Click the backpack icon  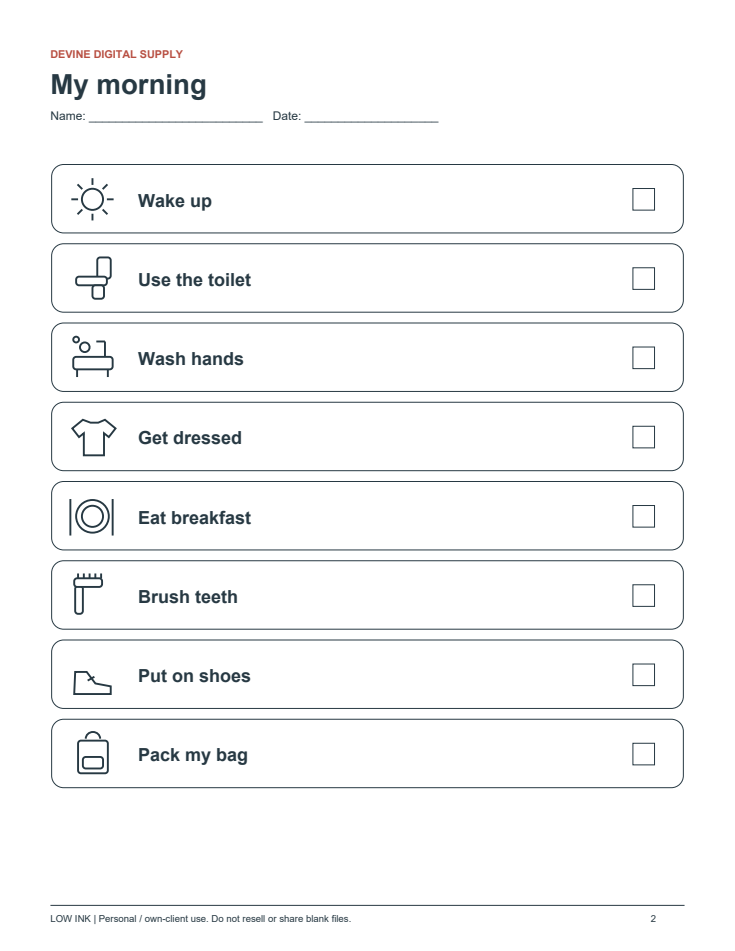pyautogui.click(x=93, y=753)
